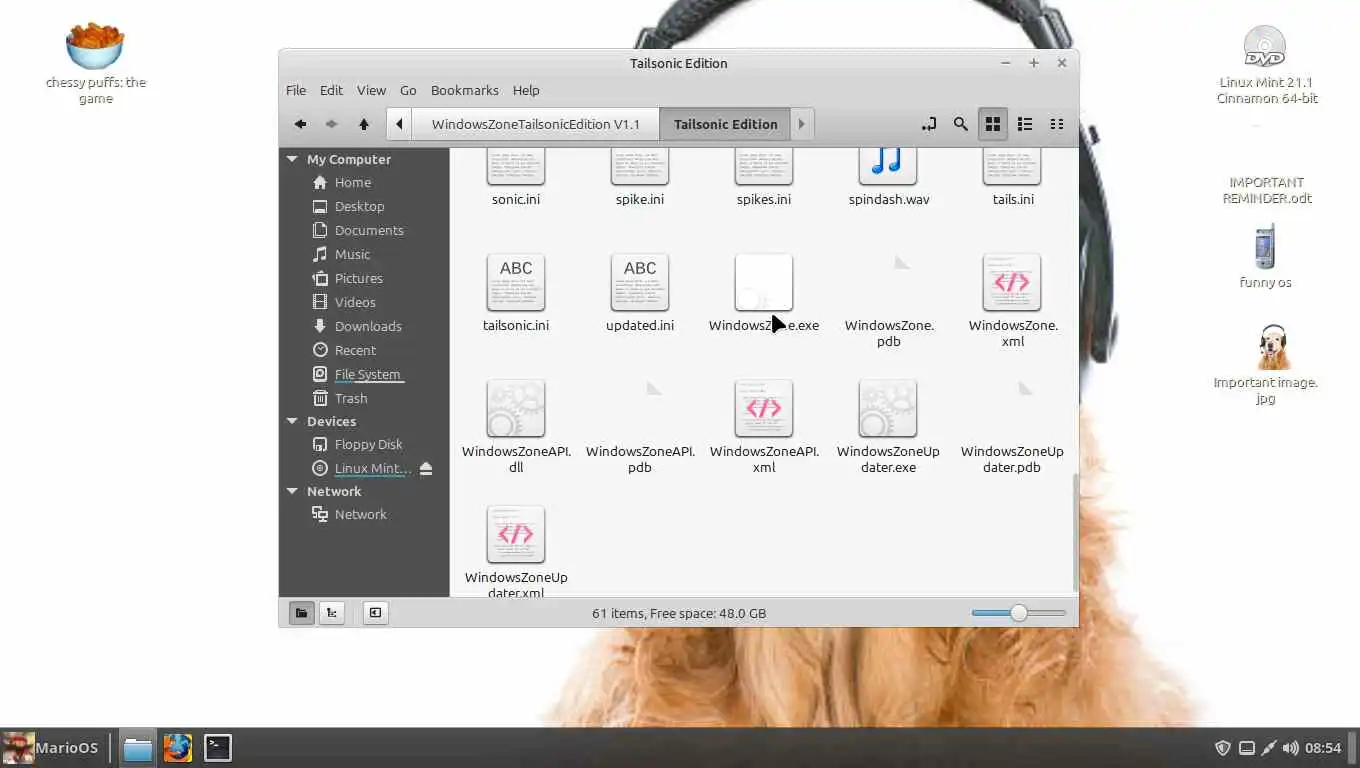This screenshot has height=768, width=1360.
Task: Go back with the left arrow button
Action: 300,124
